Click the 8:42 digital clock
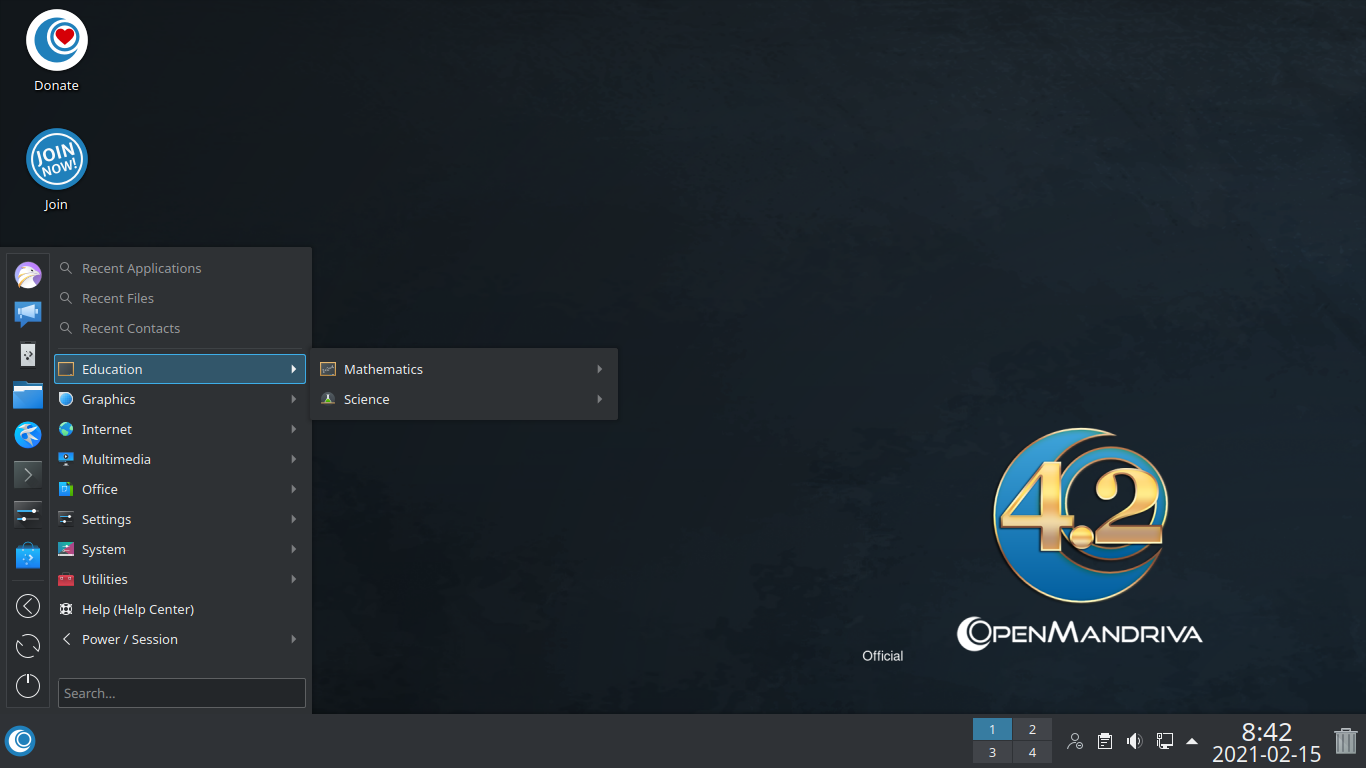The height and width of the screenshot is (768, 1366). tap(1267, 732)
